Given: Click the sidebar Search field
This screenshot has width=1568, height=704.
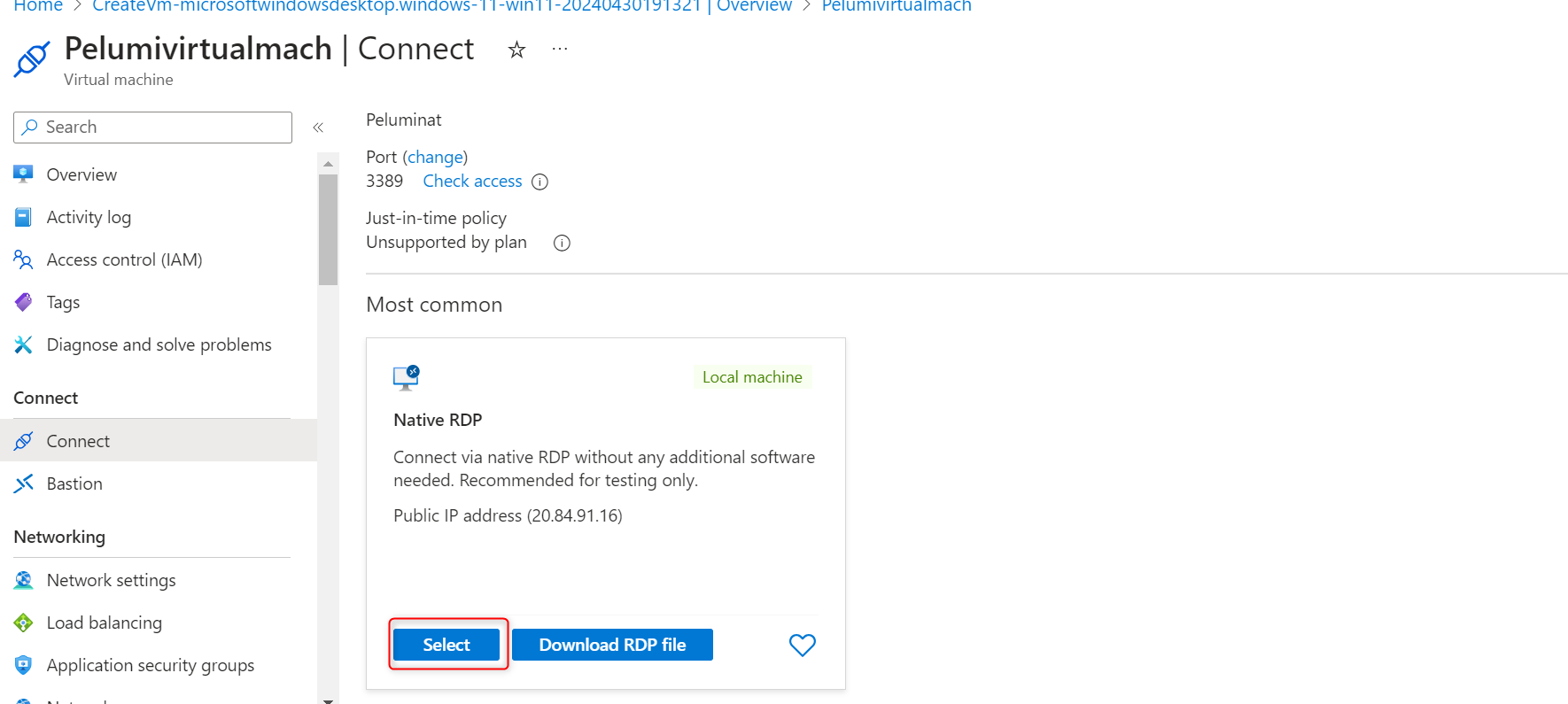Looking at the screenshot, I should click(159, 127).
